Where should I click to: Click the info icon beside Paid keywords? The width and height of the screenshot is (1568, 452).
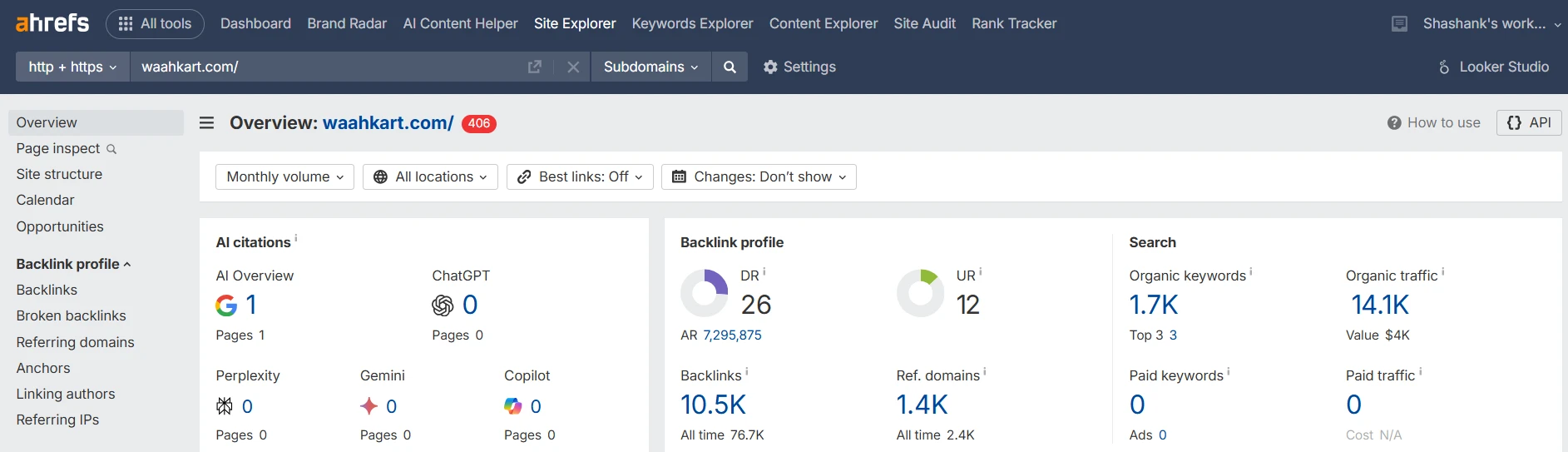coord(1229,371)
